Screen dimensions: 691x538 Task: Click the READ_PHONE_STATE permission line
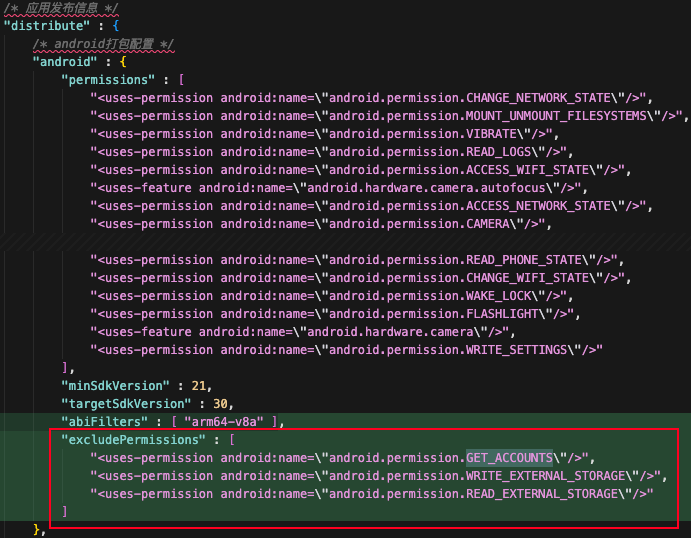(357, 260)
